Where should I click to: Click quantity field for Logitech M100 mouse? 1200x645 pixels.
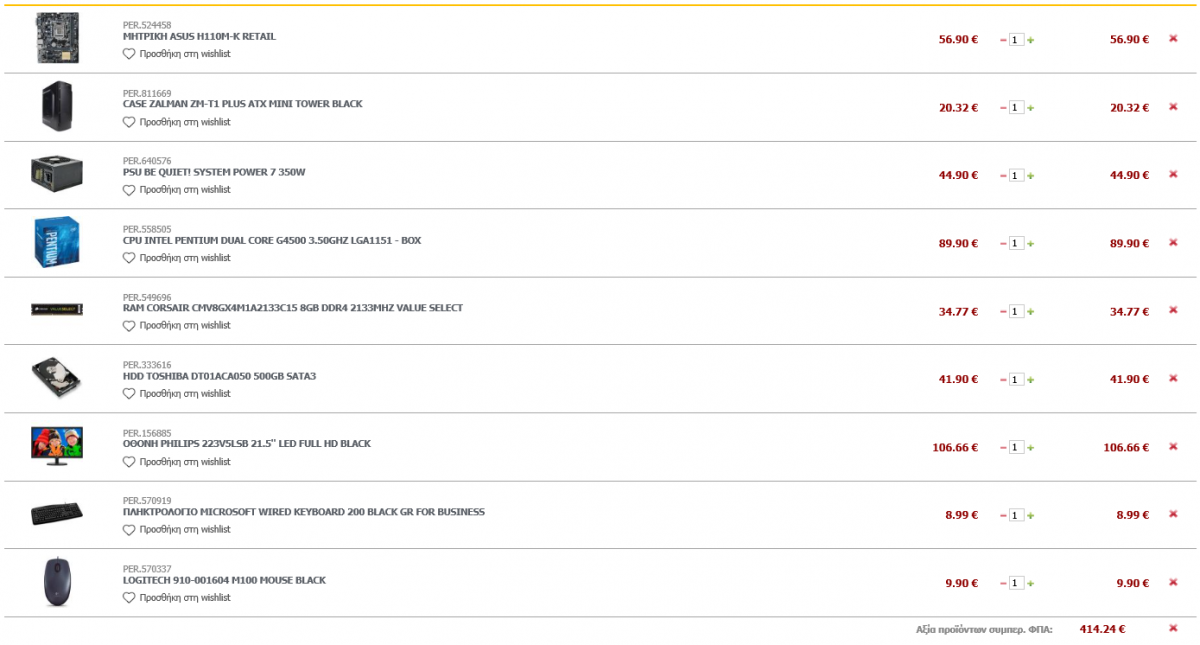[1017, 584]
